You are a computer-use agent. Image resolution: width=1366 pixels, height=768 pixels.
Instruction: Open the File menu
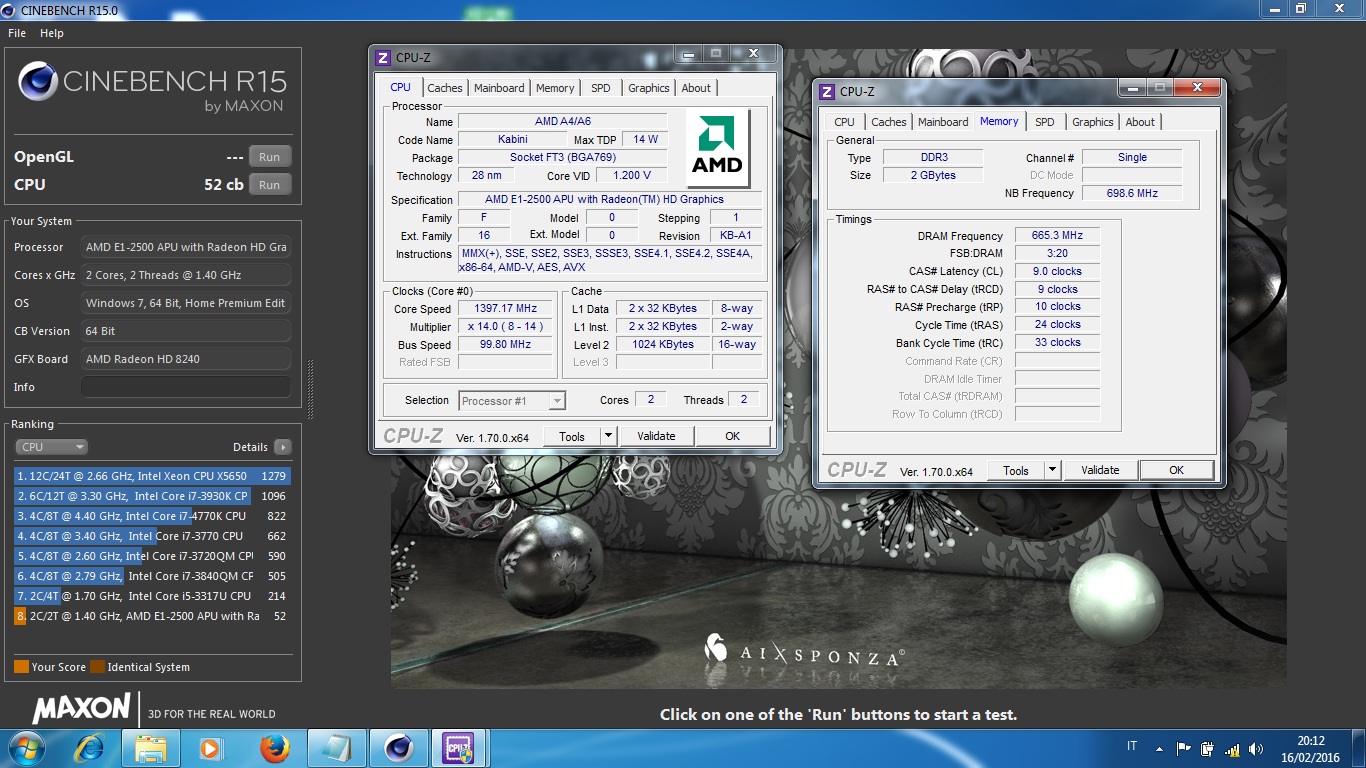pos(17,33)
